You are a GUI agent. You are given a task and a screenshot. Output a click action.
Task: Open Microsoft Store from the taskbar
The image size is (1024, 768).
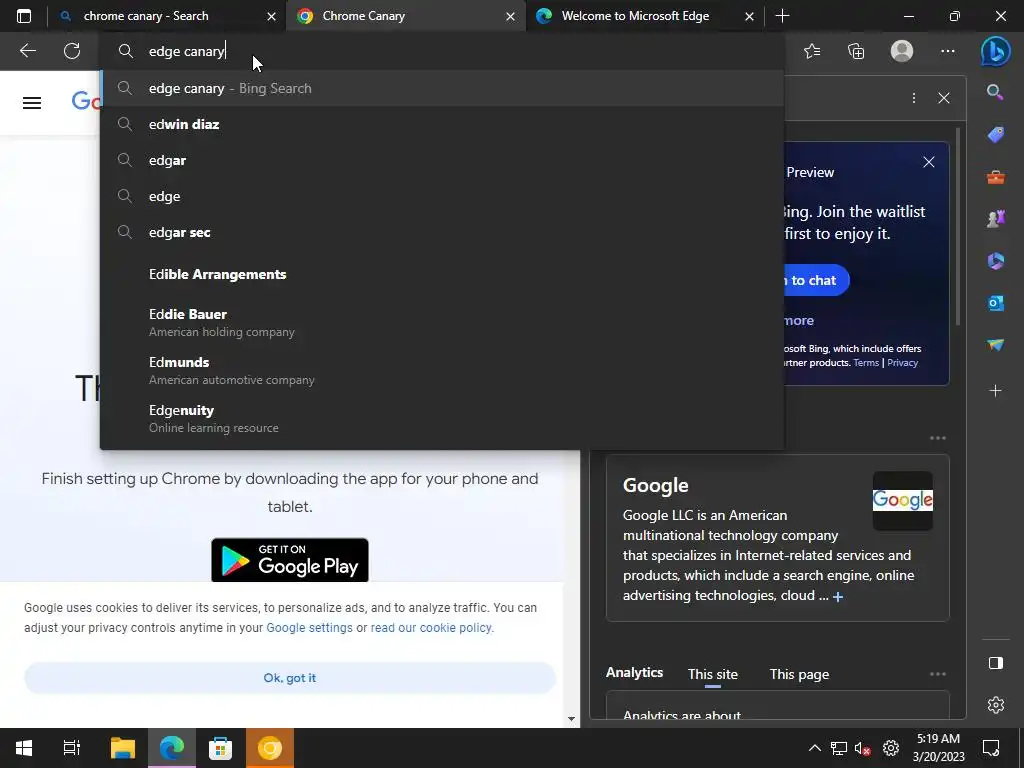coord(220,748)
